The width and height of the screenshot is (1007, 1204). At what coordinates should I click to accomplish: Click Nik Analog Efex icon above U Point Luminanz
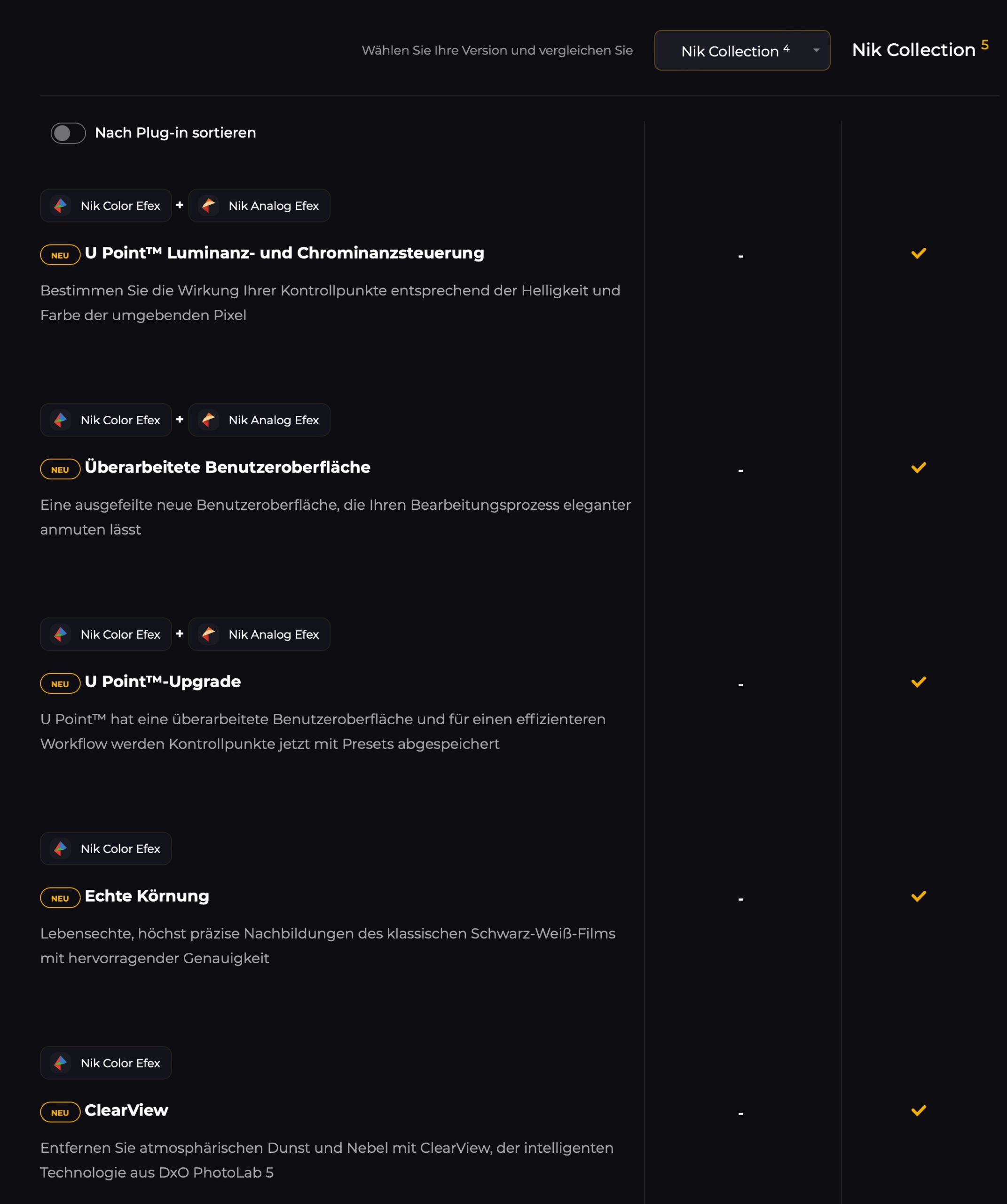(x=209, y=205)
